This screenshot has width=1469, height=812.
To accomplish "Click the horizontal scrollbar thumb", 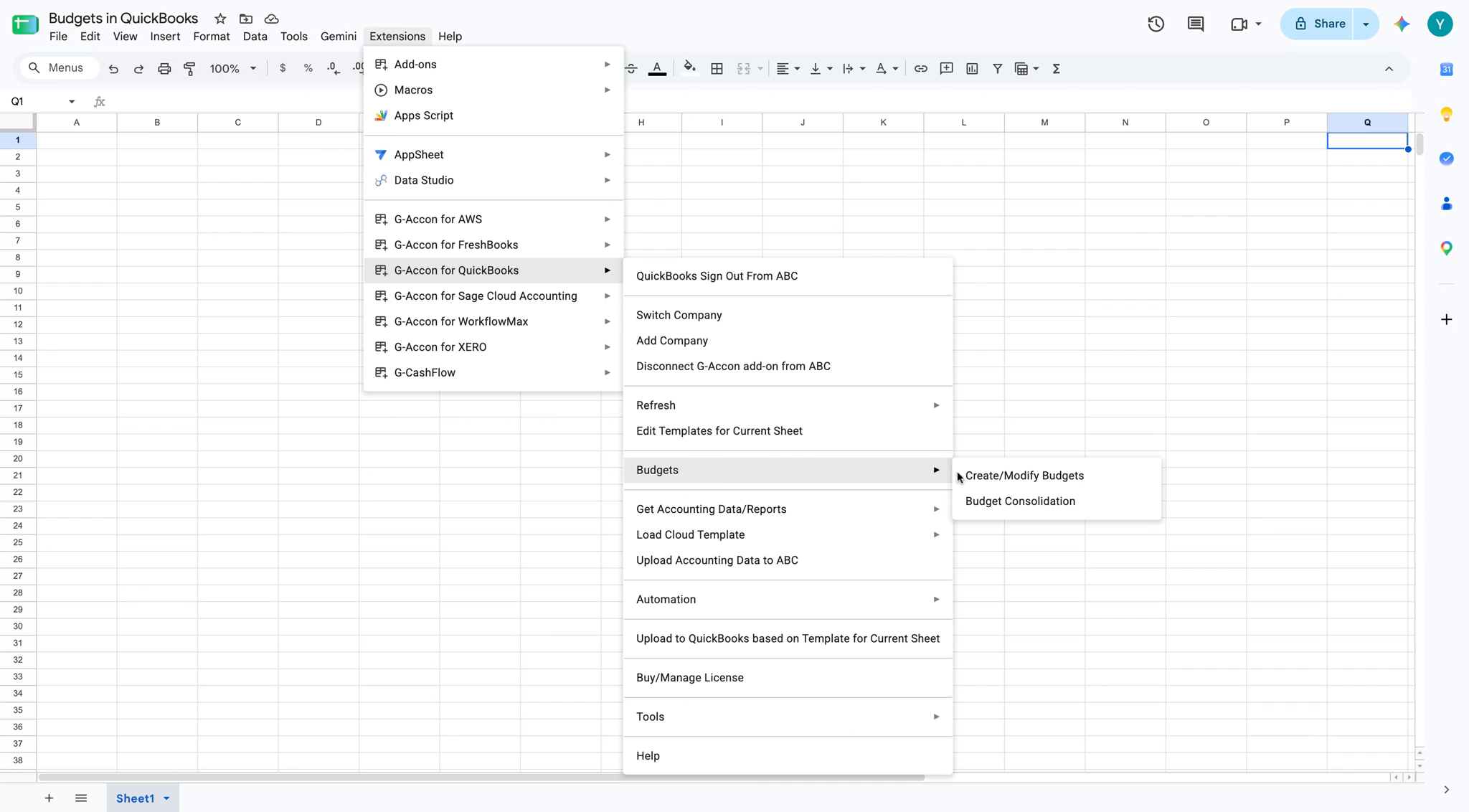I will point(481,777).
